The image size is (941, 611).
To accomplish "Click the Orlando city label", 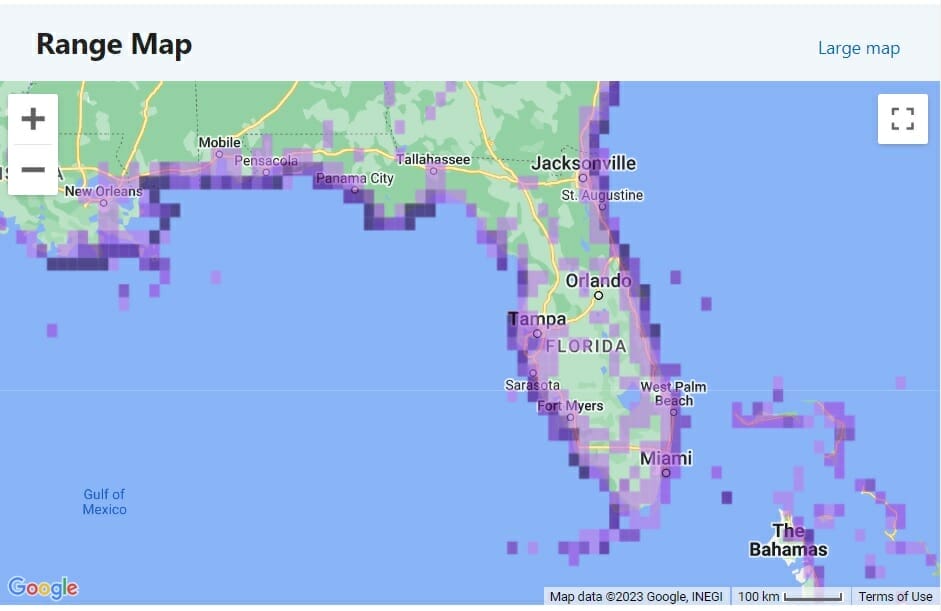I will [x=598, y=281].
